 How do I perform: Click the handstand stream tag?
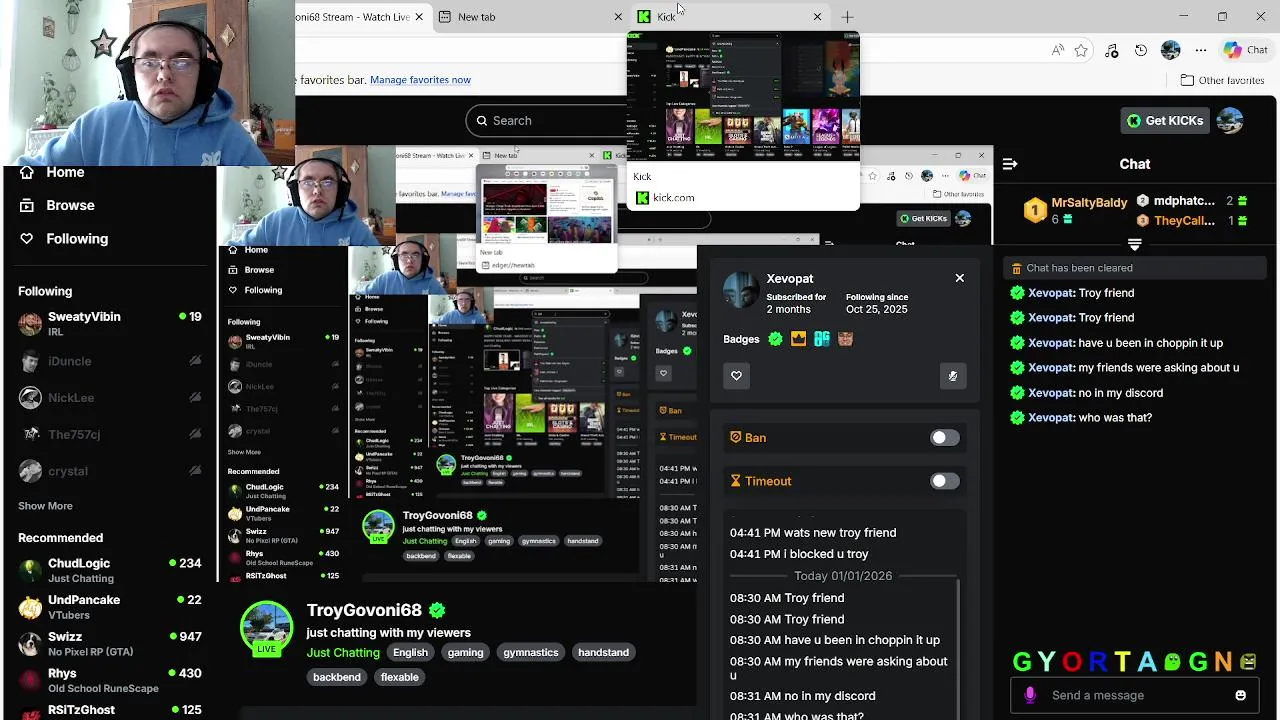tap(603, 653)
